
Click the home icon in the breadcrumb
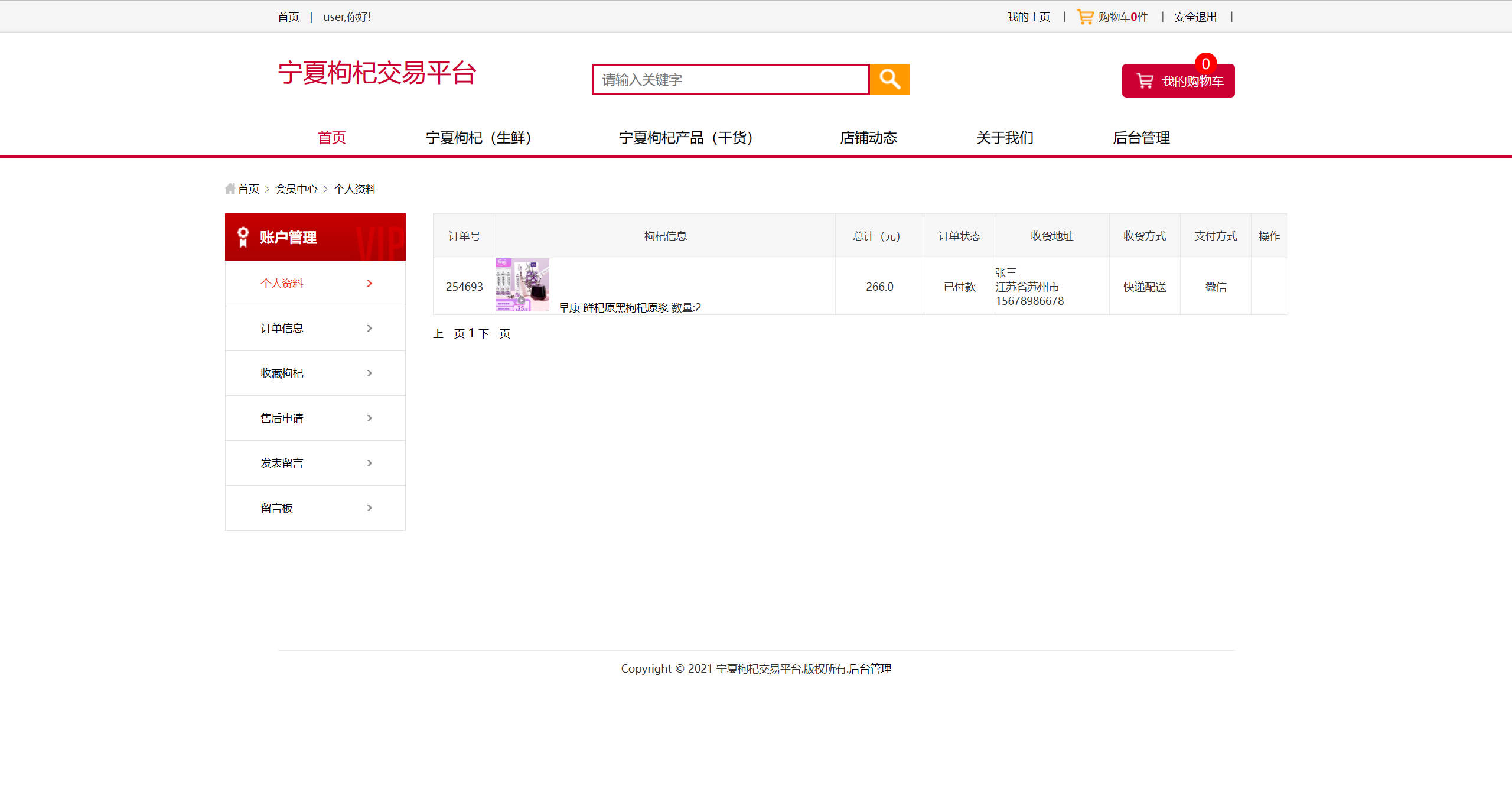(x=231, y=188)
